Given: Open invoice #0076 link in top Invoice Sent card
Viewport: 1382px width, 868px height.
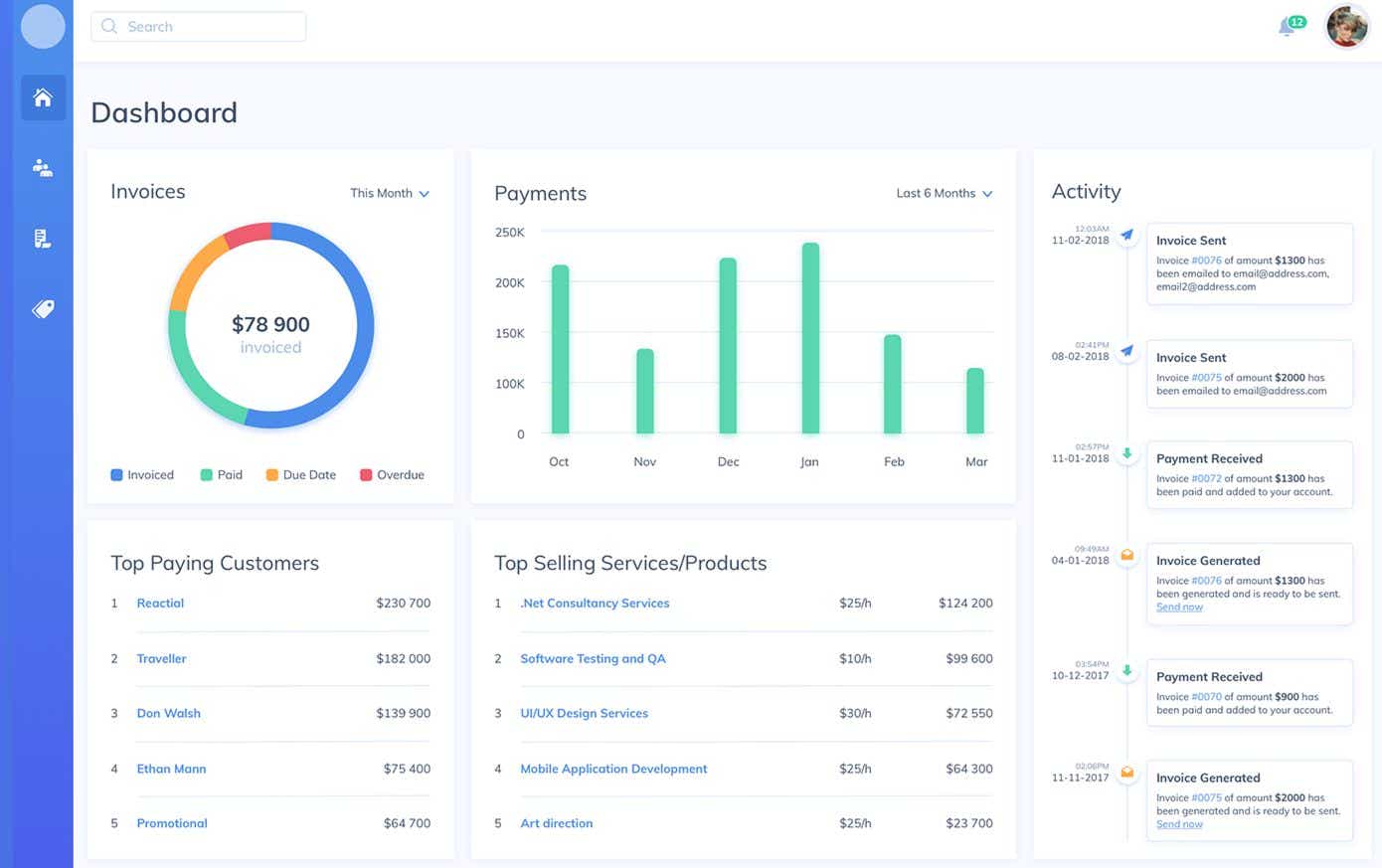Looking at the screenshot, I should tap(1206, 260).
